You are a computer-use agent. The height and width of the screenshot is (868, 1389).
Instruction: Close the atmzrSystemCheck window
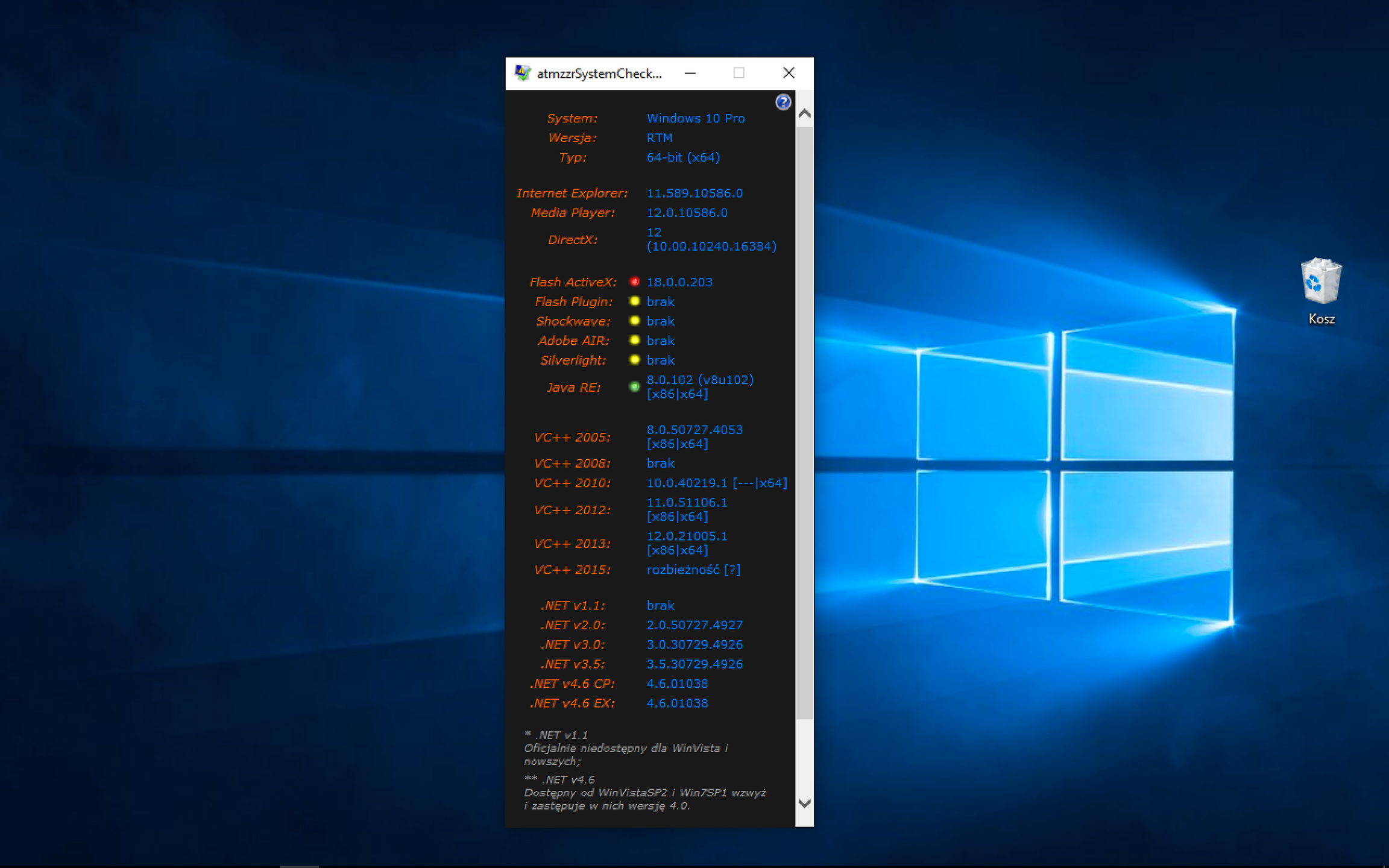point(789,73)
